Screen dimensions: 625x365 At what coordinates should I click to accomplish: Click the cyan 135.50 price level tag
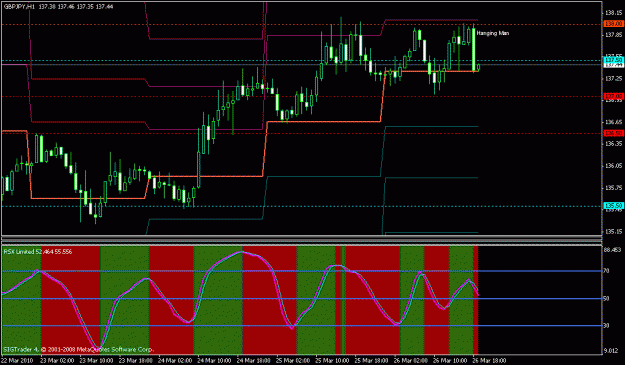click(x=613, y=206)
